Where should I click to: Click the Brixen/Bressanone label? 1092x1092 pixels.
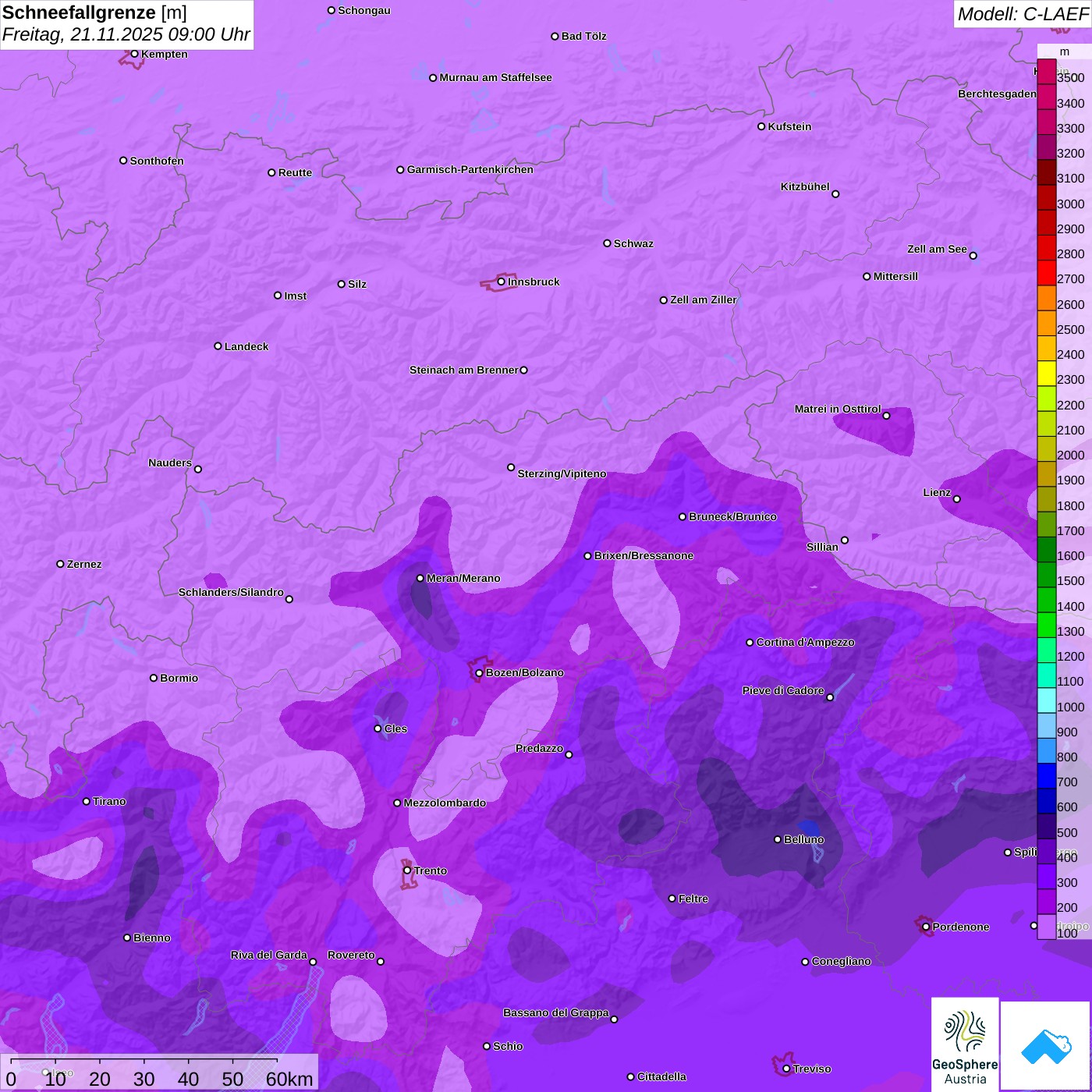(x=643, y=555)
